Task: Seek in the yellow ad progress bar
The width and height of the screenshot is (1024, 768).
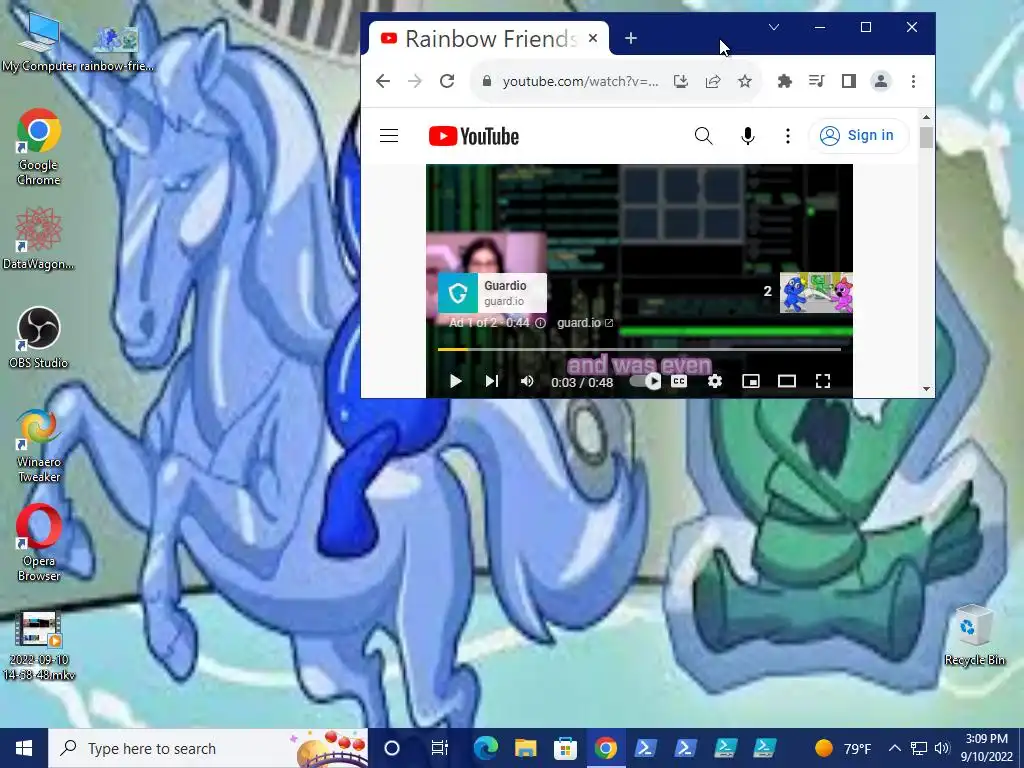Action: (x=639, y=349)
